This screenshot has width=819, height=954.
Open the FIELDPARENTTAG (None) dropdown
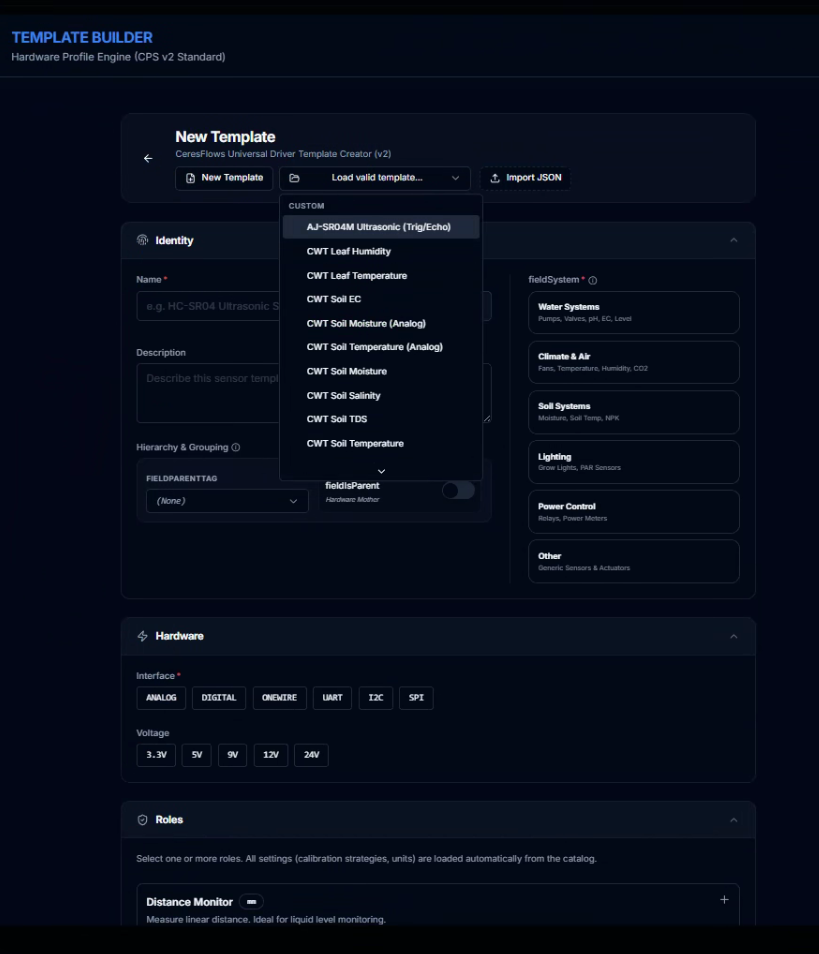(x=227, y=501)
